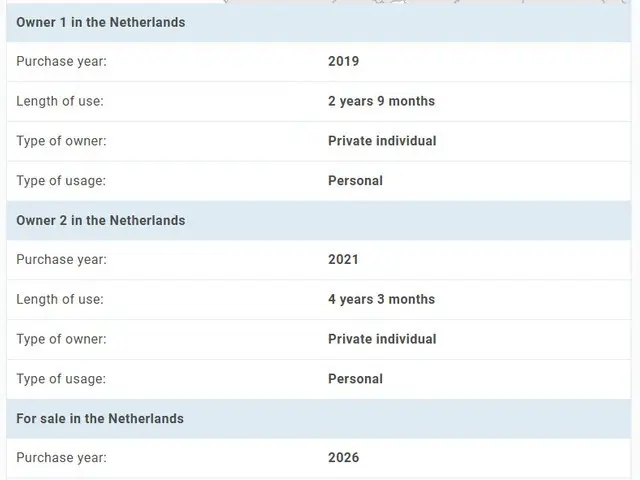Image resolution: width=640 pixels, height=480 pixels.
Task: Click the '2 years 9 months' value
Action: point(381,101)
